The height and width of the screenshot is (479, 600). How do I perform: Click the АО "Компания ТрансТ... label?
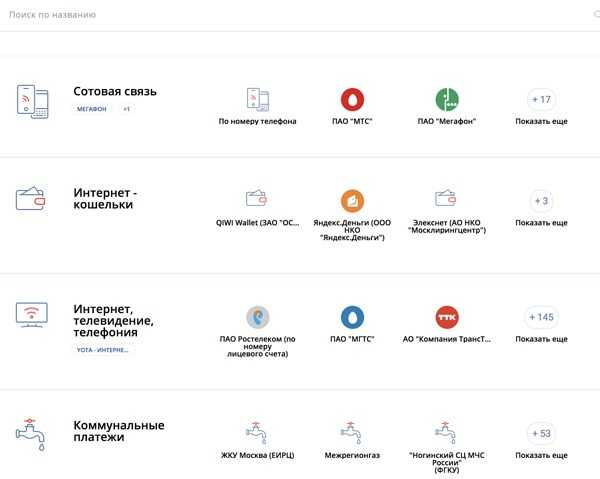coord(447,339)
